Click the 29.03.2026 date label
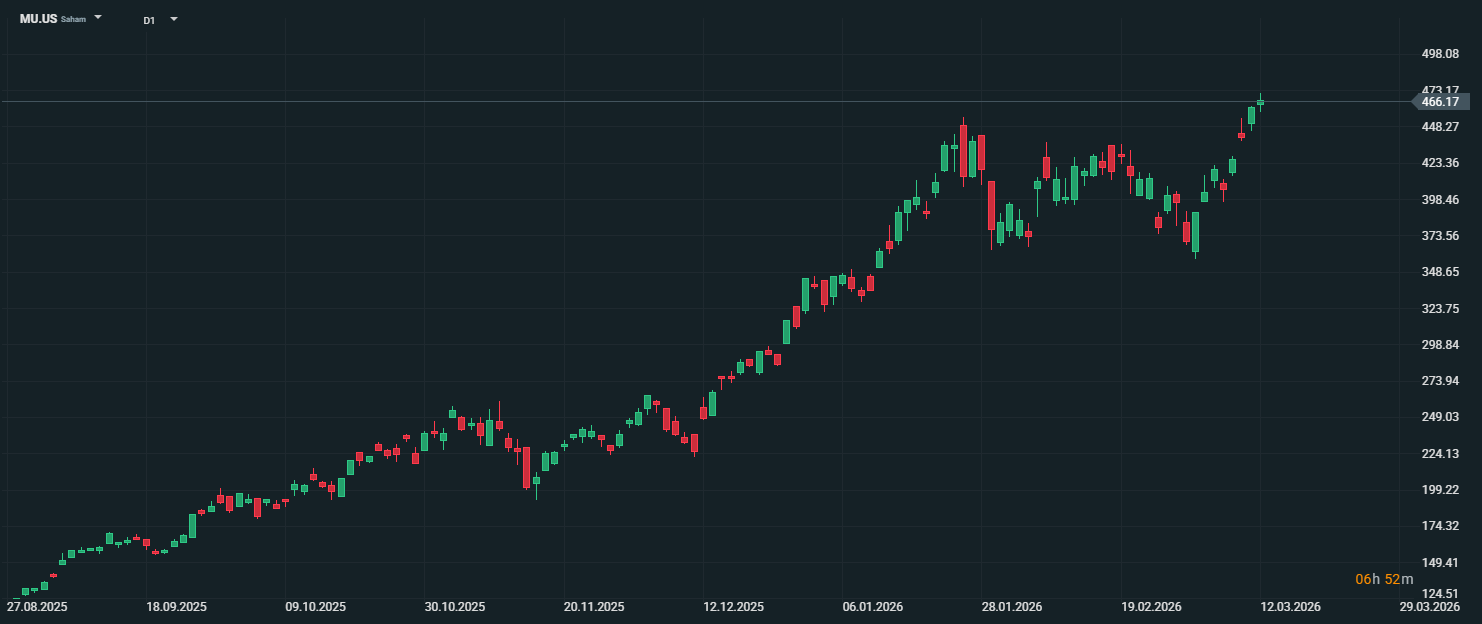 1429,607
